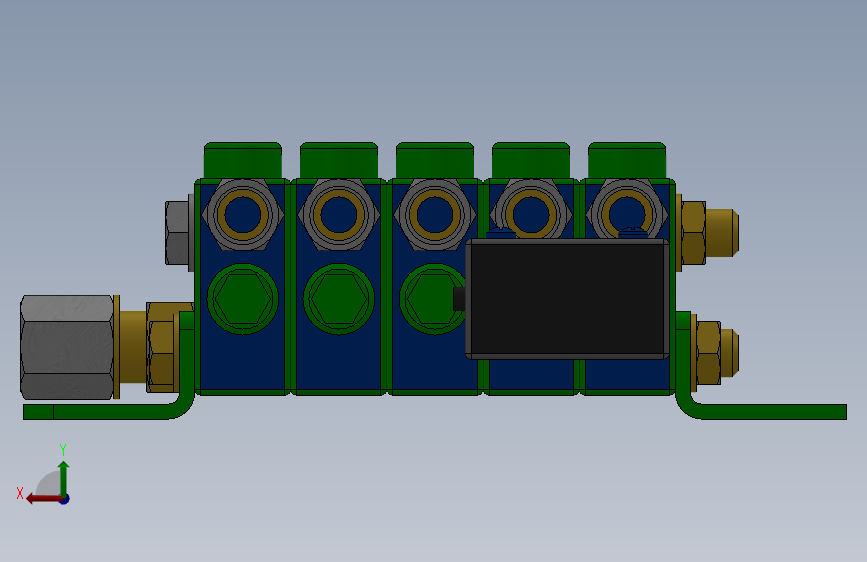Select the upper right brass fitting
Viewport: 867px width, 562px height.
(709, 232)
